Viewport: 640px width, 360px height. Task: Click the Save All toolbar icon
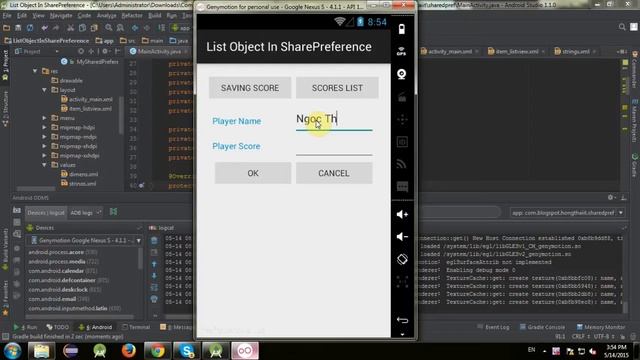click(18, 28)
